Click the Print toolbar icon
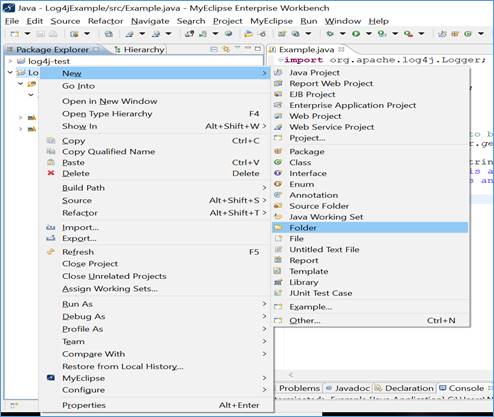The height and width of the screenshot is (417, 494). coord(53,34)
